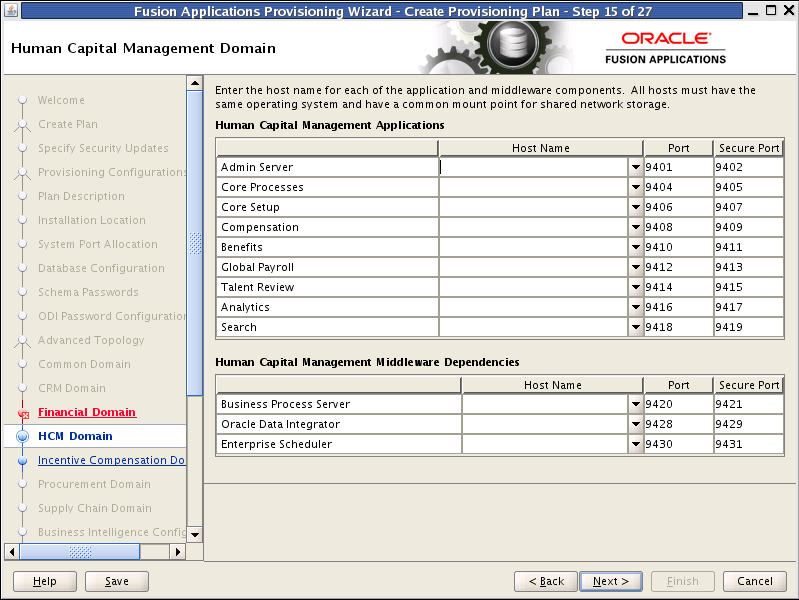The width and height of the screenshot is (799, 600).
Task: Click sidebar scroll left arrow
Action: (12, 552)
